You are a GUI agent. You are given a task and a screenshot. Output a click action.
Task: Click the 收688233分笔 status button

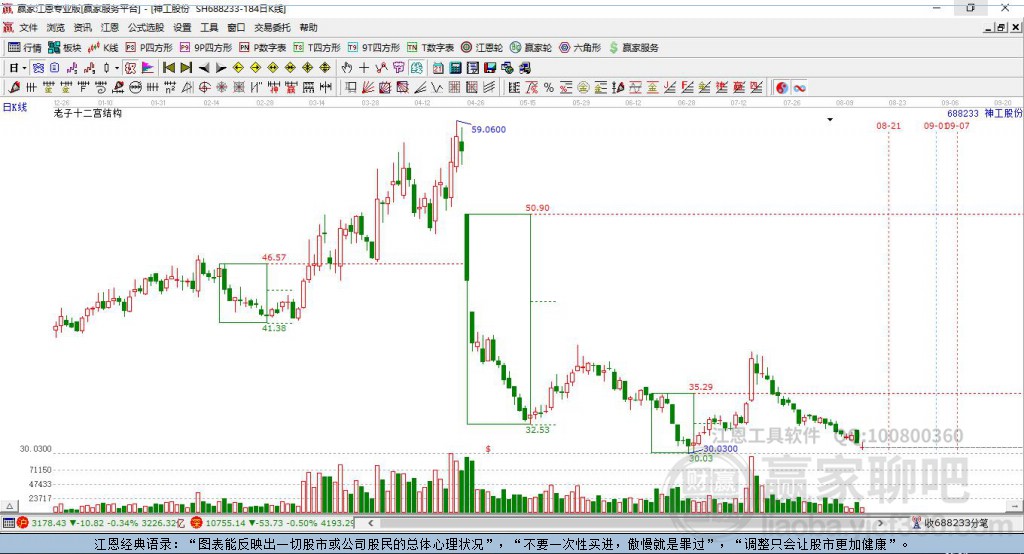pos(950,523)
